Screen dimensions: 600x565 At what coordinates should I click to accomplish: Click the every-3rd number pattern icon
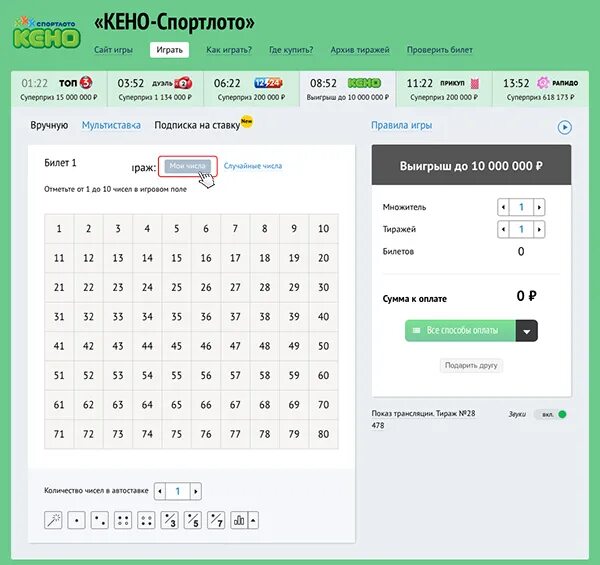click(x=170, y=520)
